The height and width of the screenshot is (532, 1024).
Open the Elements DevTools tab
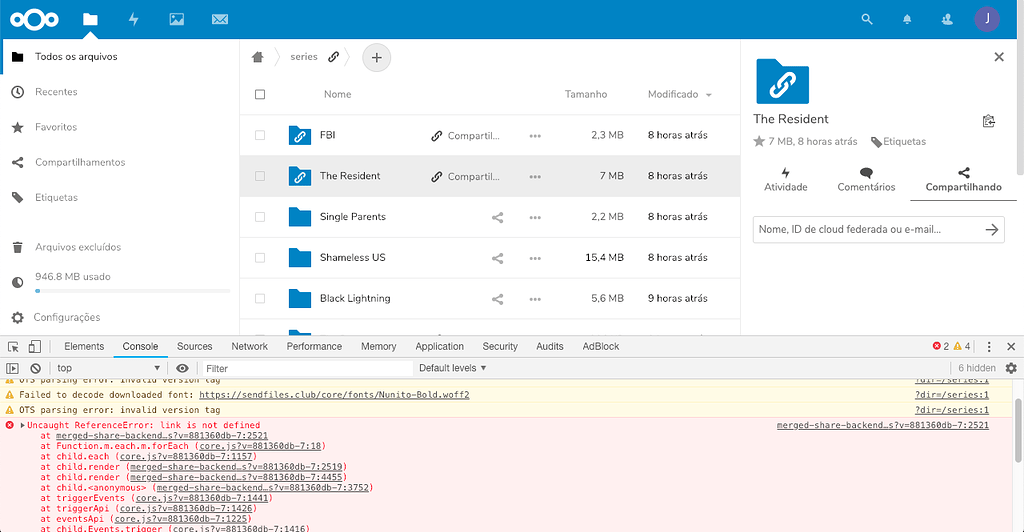pos(84,347)
